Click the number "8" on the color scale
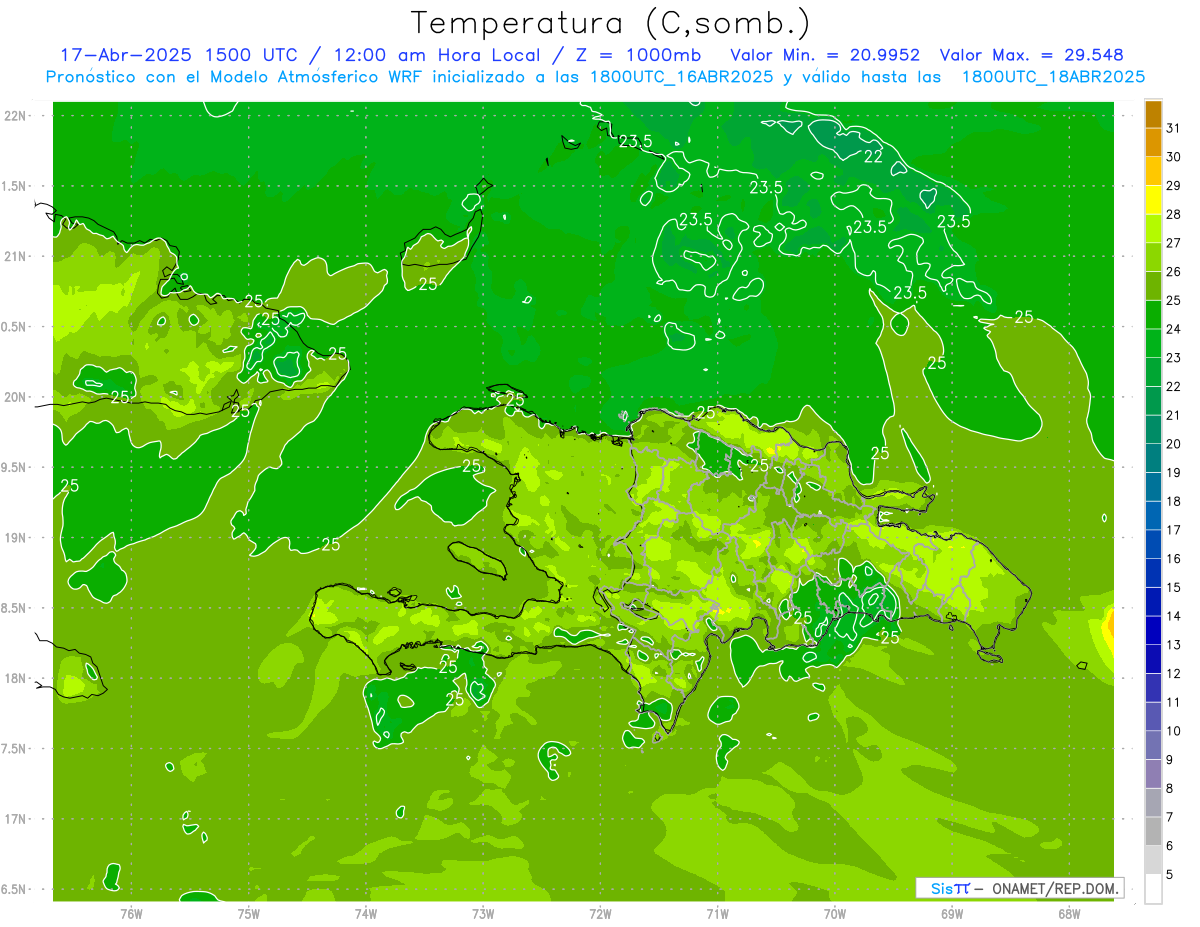The height and width of the screenshot is (927, 1200). tap(1169, 788)
